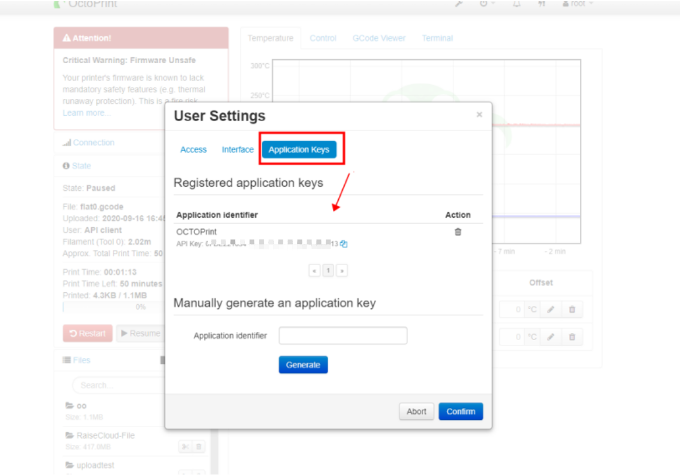Edit the first temperature offset
The height and width of the screenshot is (476, 680).
[550, 310]
